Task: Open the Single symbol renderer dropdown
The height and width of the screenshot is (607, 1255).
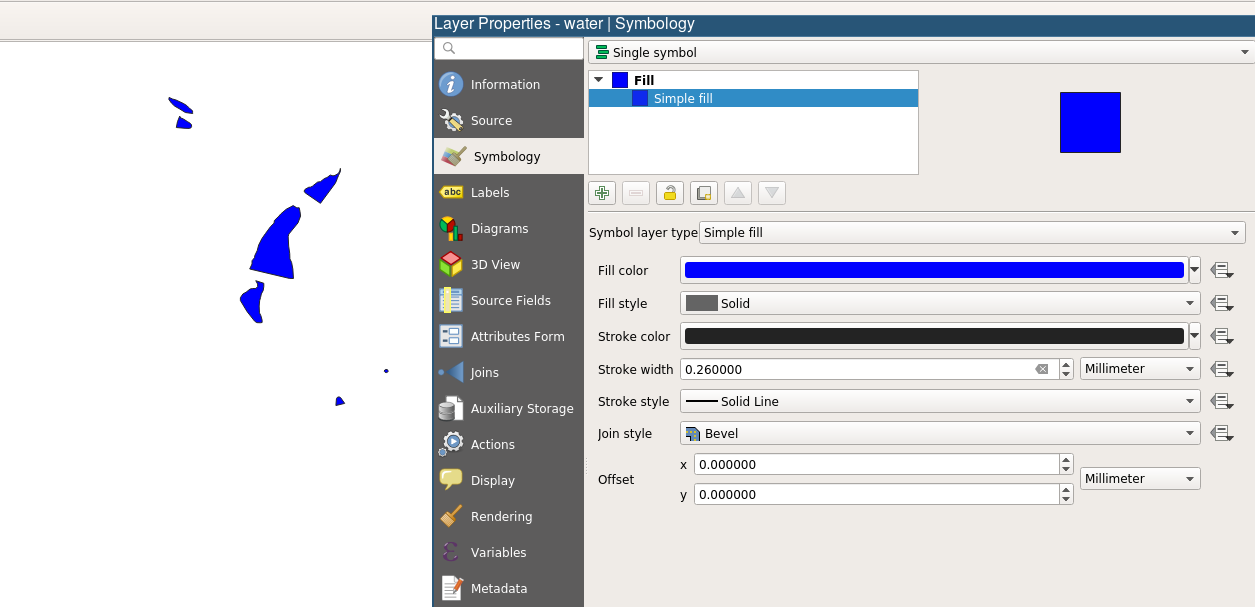Action: (920, 52)
